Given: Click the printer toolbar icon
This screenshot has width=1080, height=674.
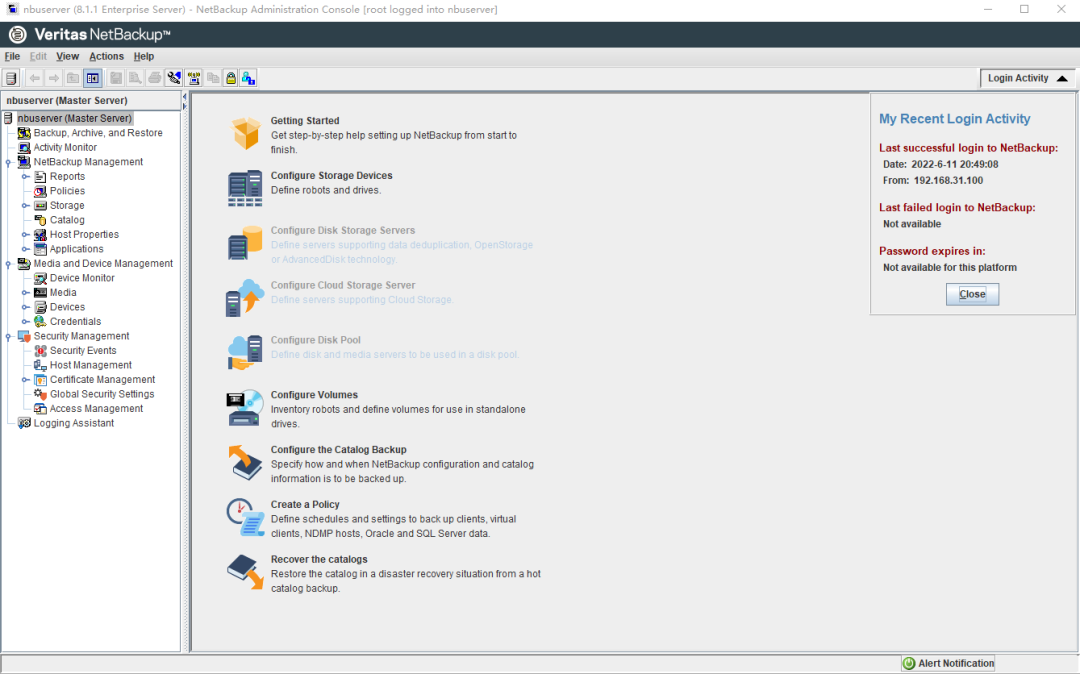Looking at the screenshot, I should click(154, 78).
